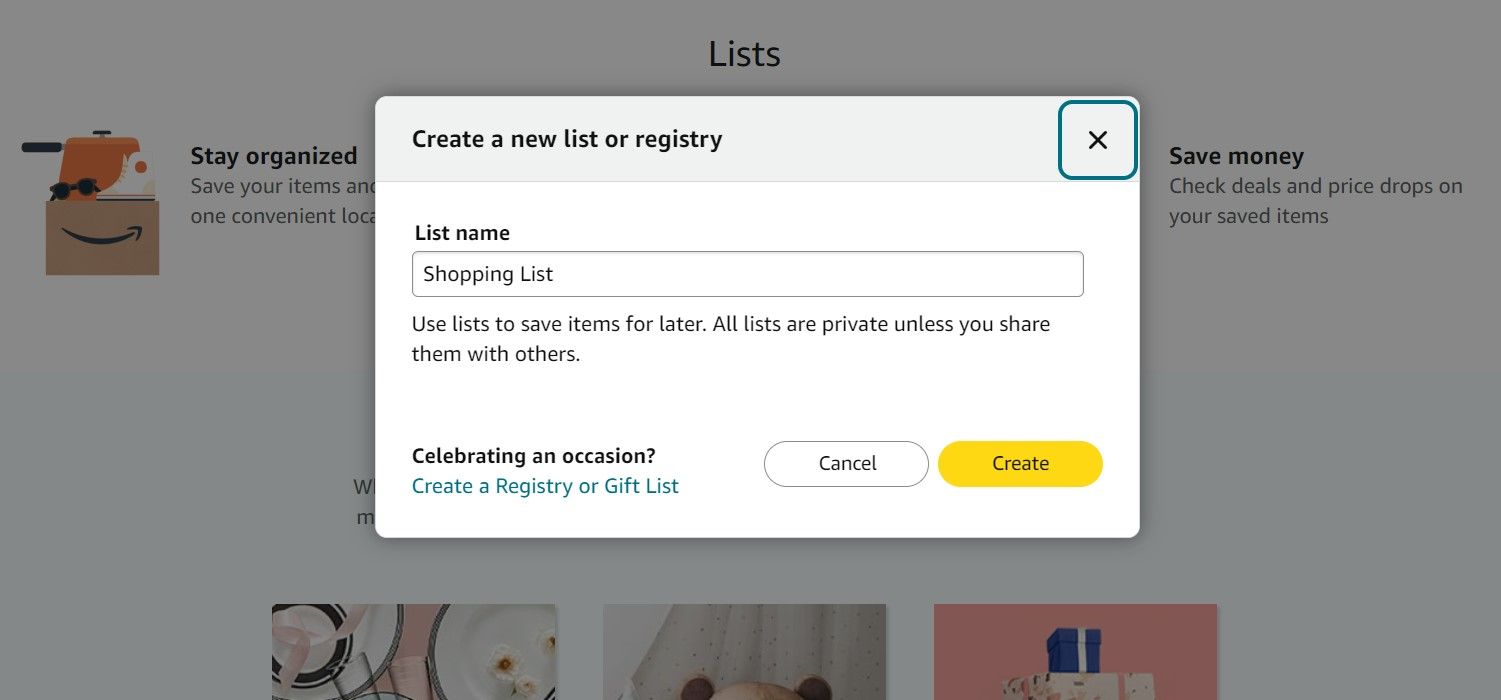The height and width of the screenshot is (700, 1501).
Task: Click the Create button to save the list
Action: click(x=1020, y=463)
